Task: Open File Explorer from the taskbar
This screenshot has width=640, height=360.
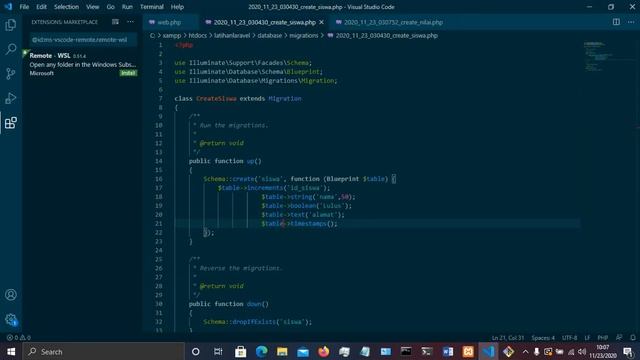Action: click(282, 351)
